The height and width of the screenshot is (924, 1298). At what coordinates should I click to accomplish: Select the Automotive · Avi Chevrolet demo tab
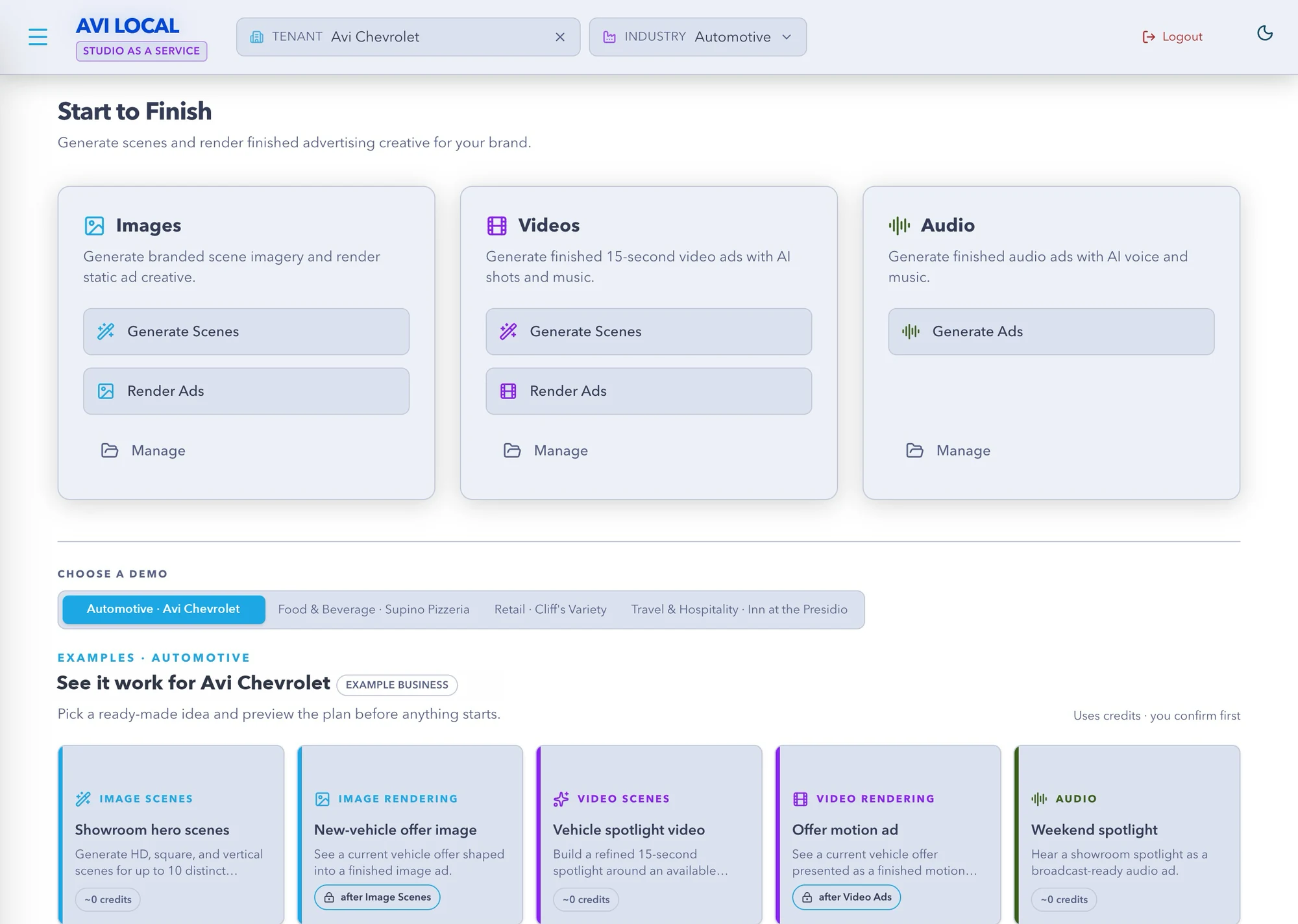164,609
